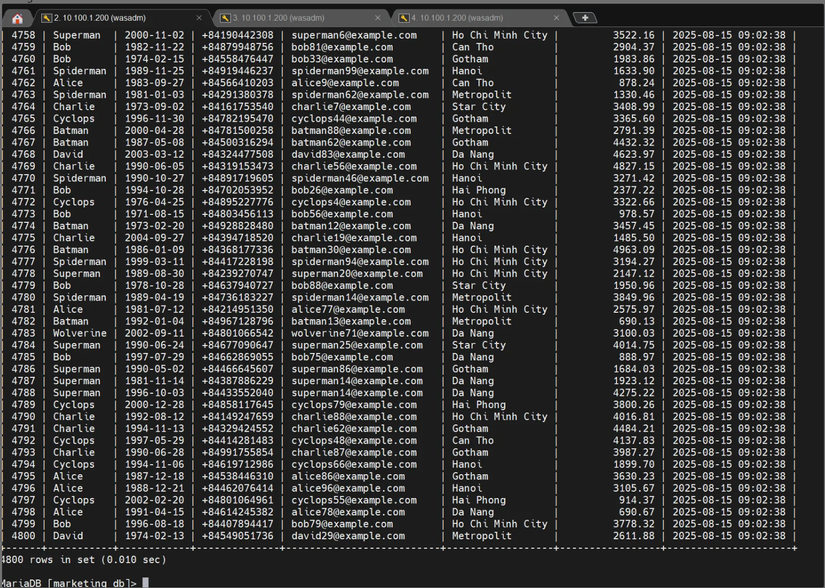This screenshot has height=588, width=825.
Task: Click email bob79@example.com
Action: [x=342, y=524]
